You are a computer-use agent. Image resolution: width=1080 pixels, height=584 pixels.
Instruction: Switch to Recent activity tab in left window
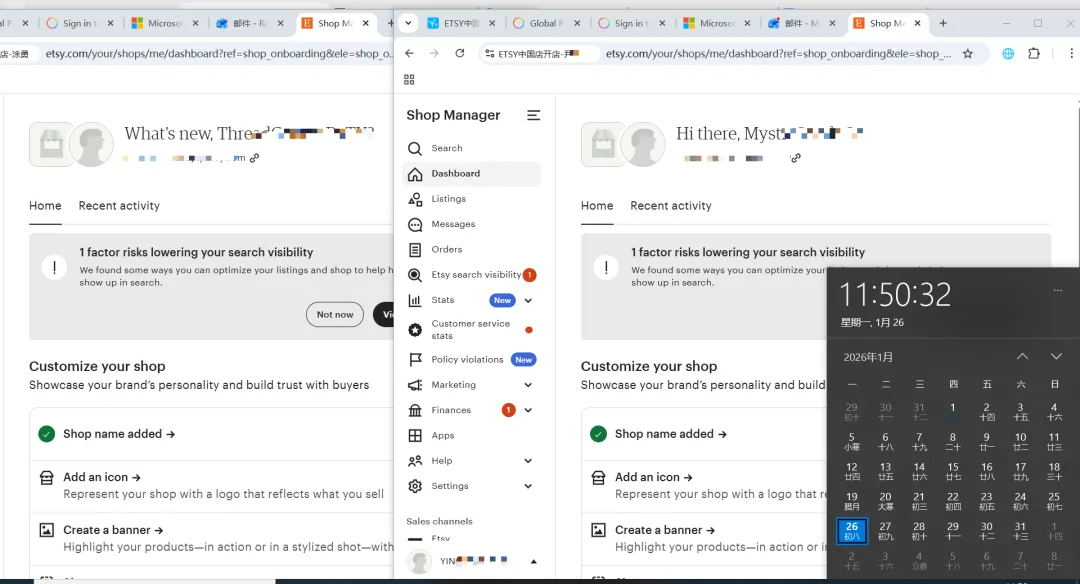tap(119, 206)
